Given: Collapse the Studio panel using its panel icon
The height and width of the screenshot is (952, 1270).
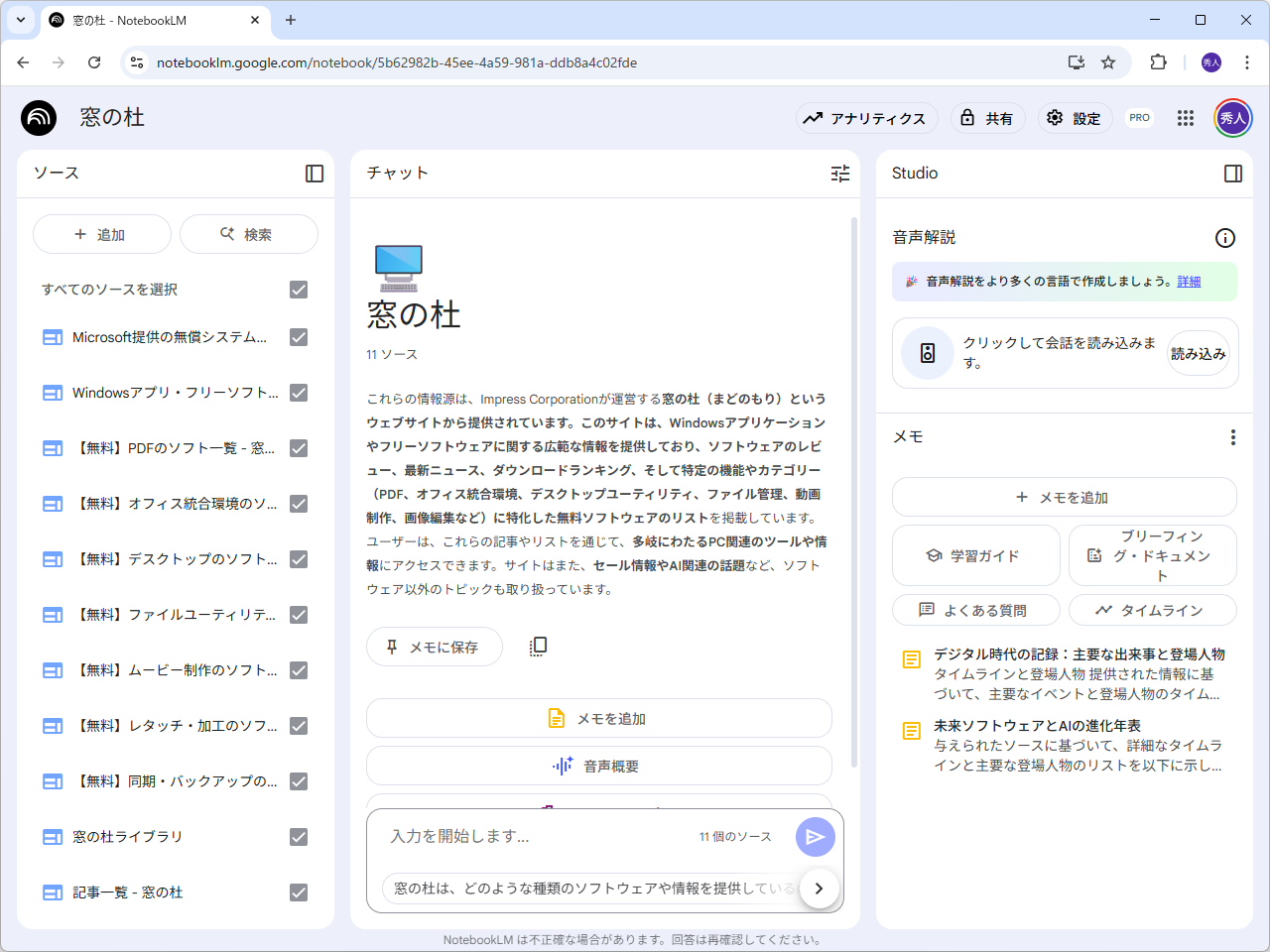Looking at the screenshot, I should point(1233,173).
